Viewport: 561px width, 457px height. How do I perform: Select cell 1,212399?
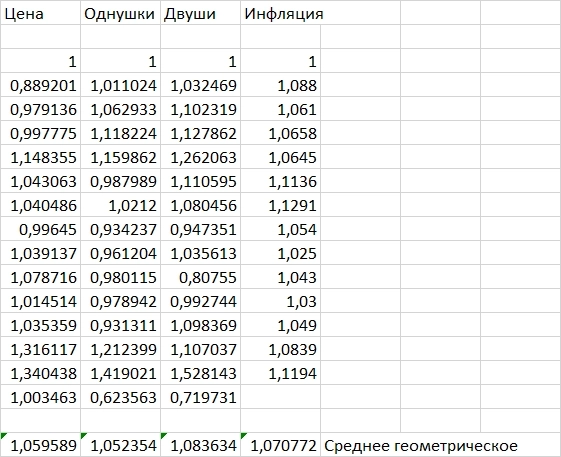pos(120,349)
